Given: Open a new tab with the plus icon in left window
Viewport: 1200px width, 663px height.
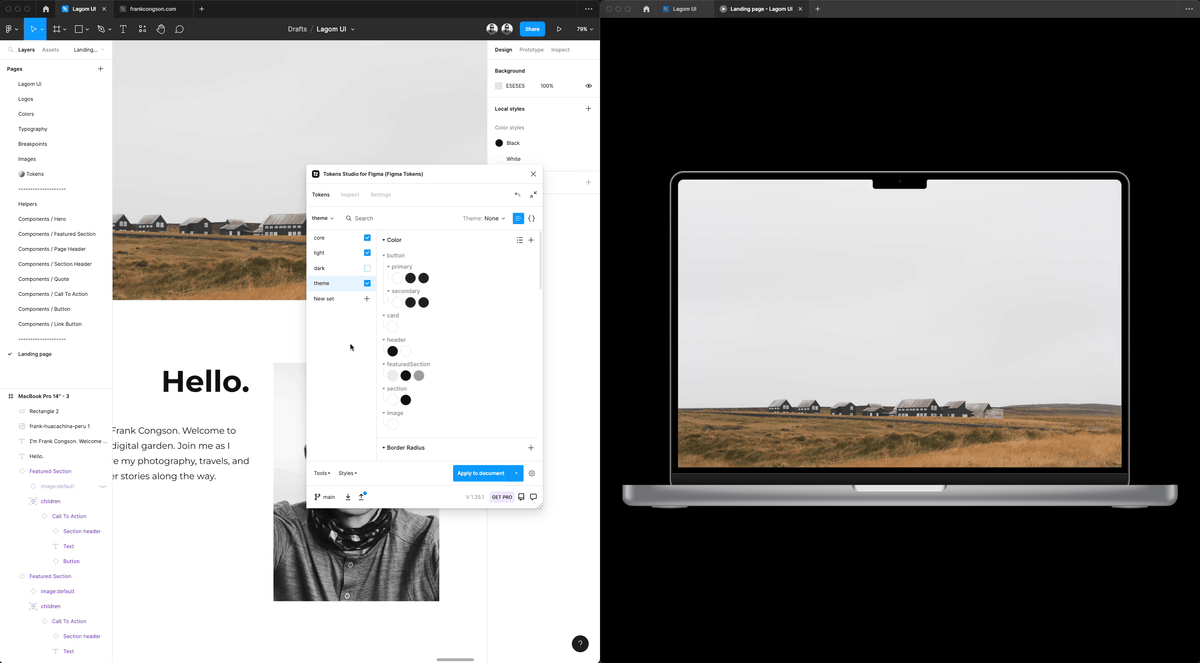Looking at the screenshot, I should coord(201,8).
